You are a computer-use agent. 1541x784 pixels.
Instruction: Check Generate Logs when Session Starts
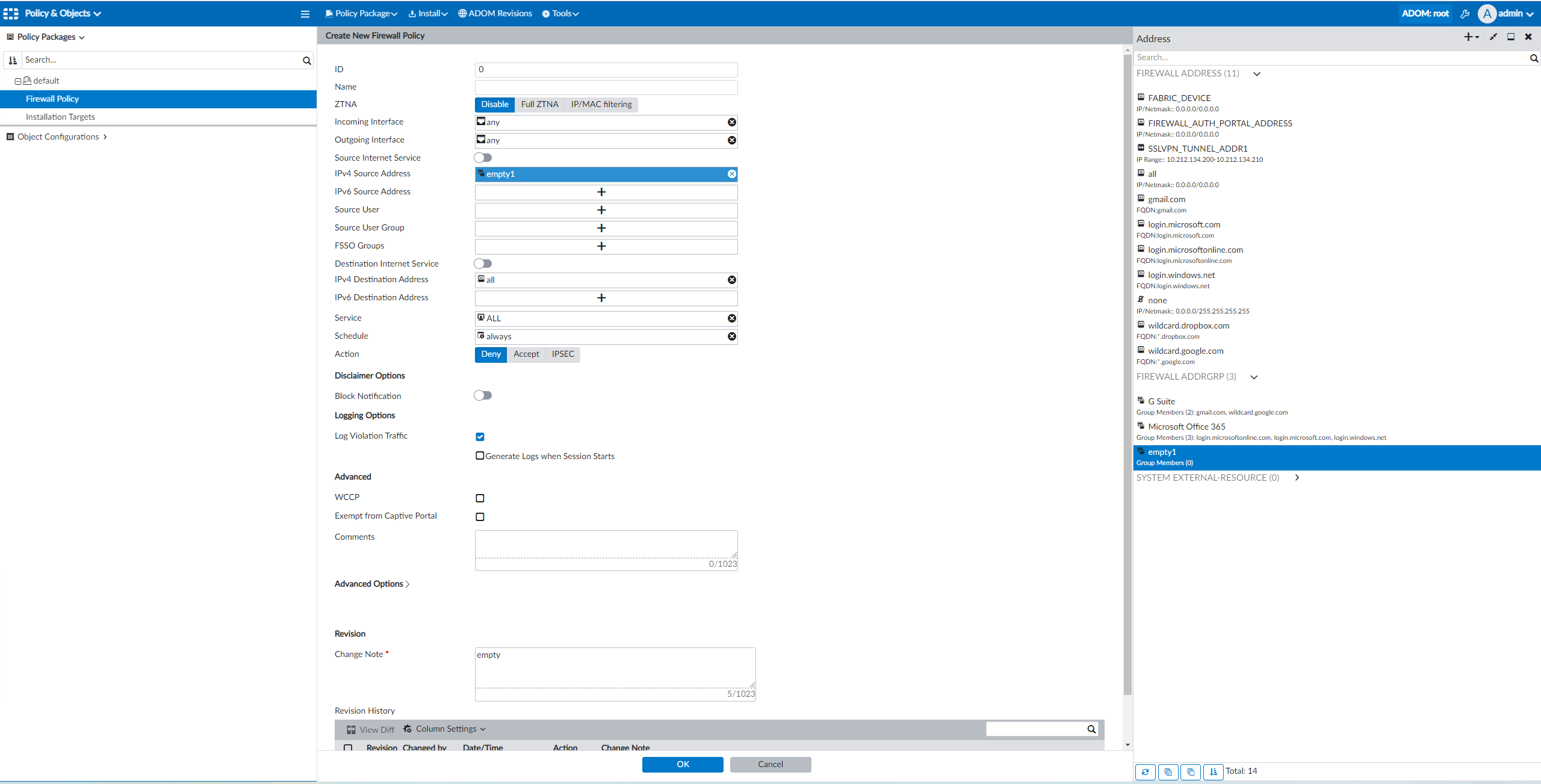click(480, 456)
